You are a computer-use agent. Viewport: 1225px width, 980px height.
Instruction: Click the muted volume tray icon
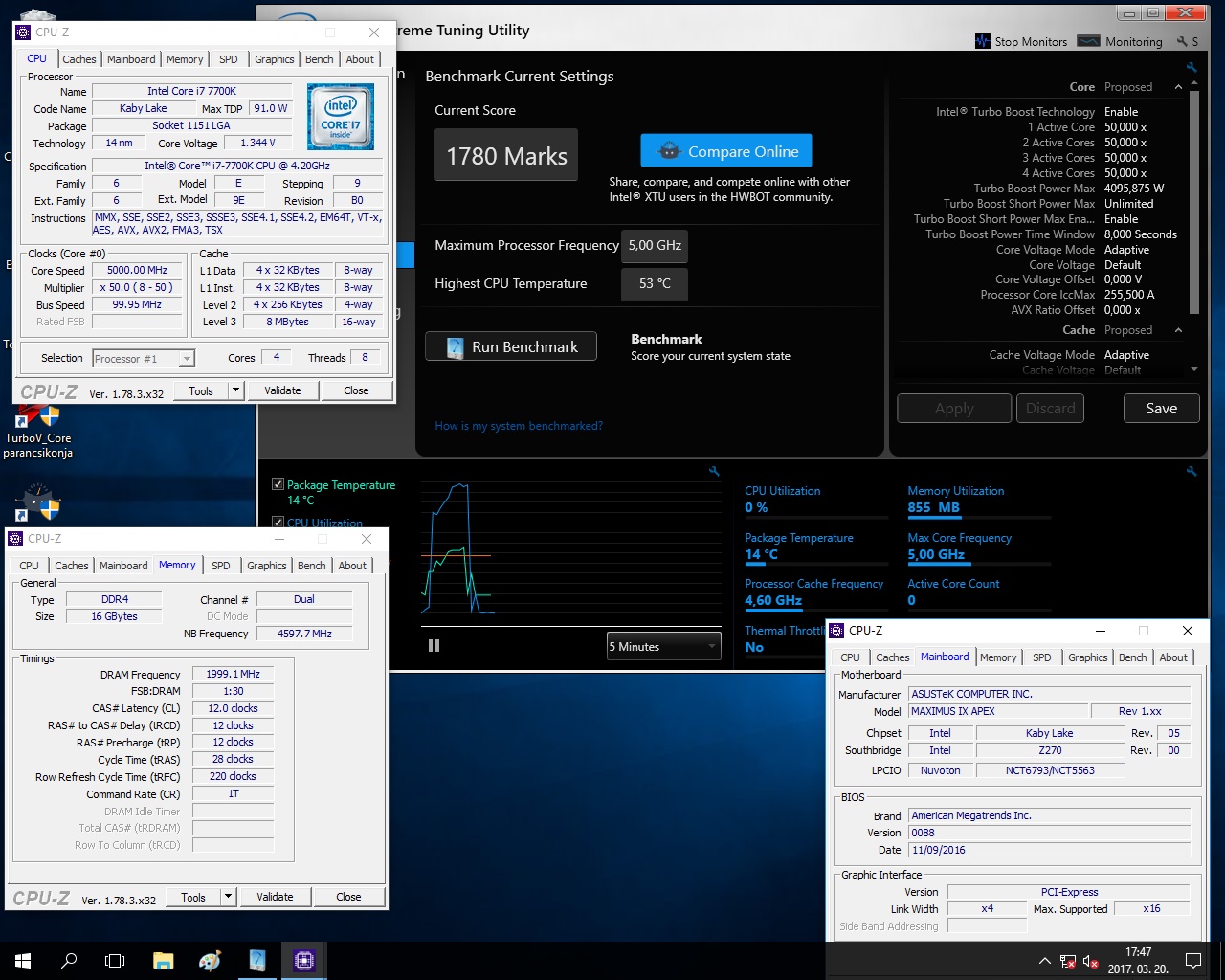tap(1091, 961)
